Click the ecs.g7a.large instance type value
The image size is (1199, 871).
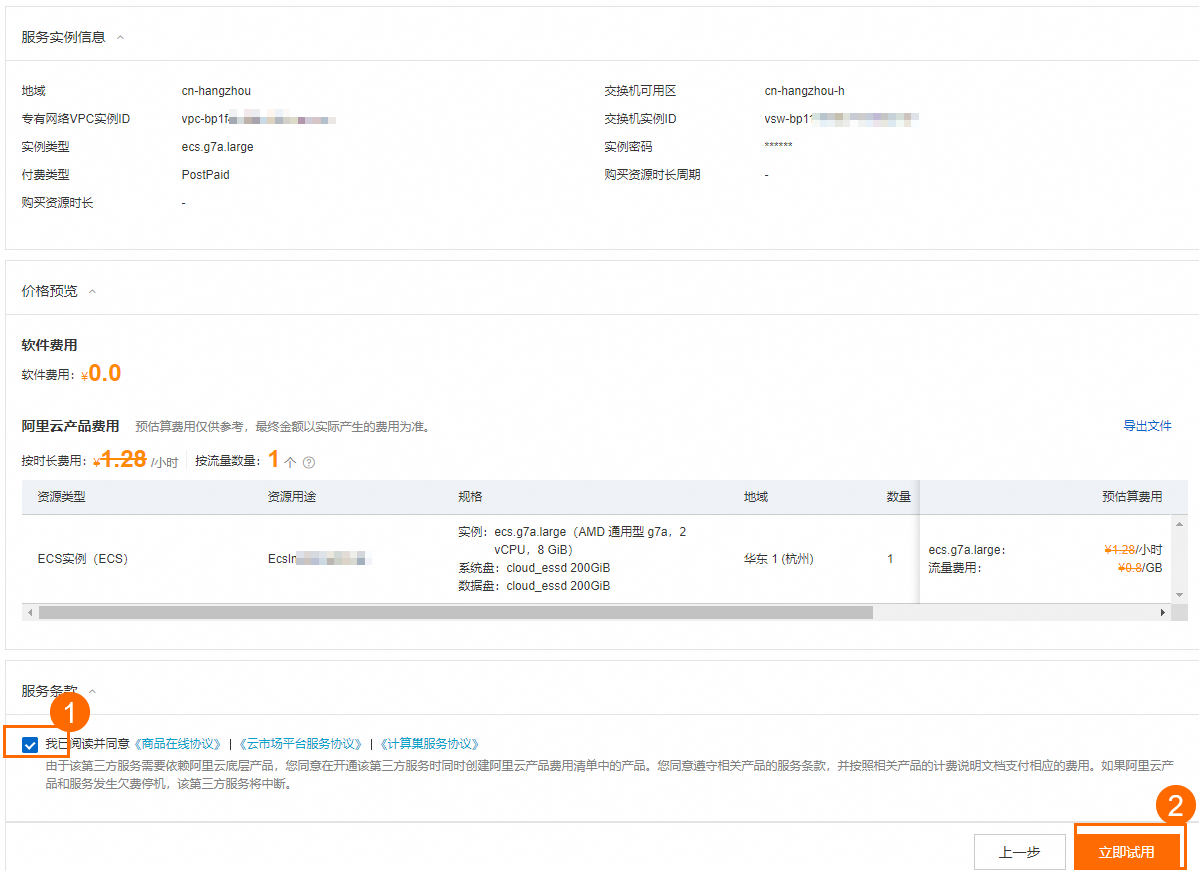click(217, 147)
